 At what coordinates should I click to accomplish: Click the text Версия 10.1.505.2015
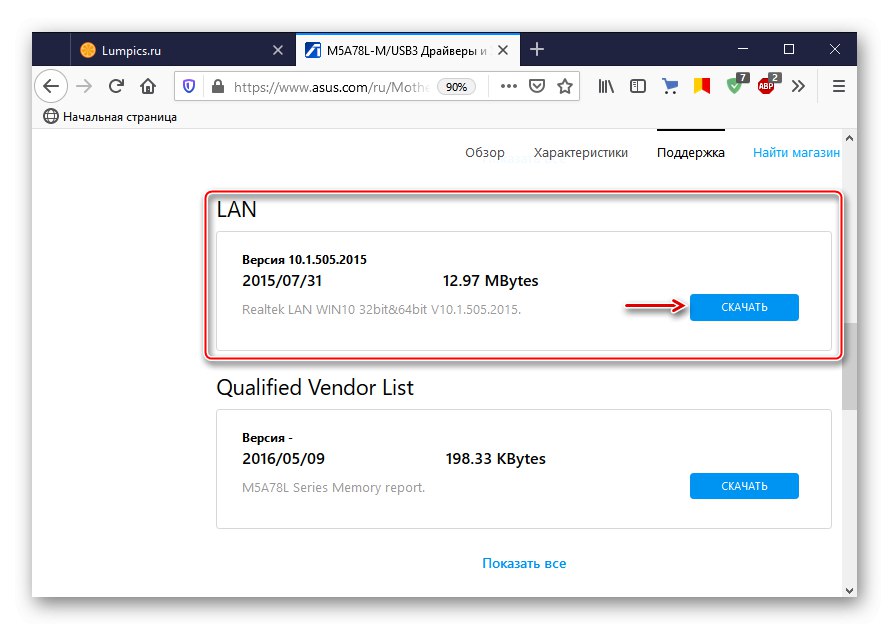coord(304,260)
